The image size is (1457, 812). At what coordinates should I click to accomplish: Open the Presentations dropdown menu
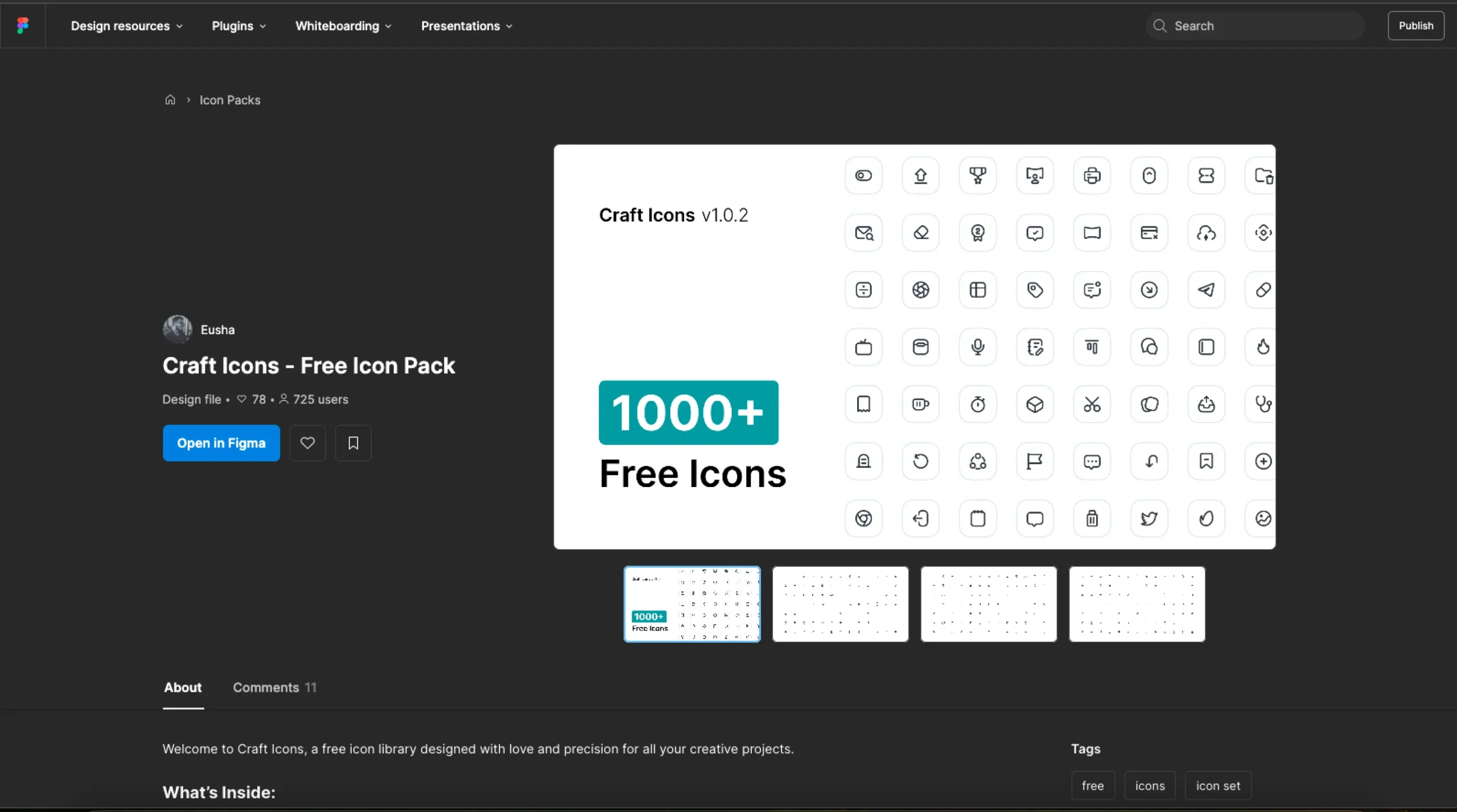[x=467, y=26]
